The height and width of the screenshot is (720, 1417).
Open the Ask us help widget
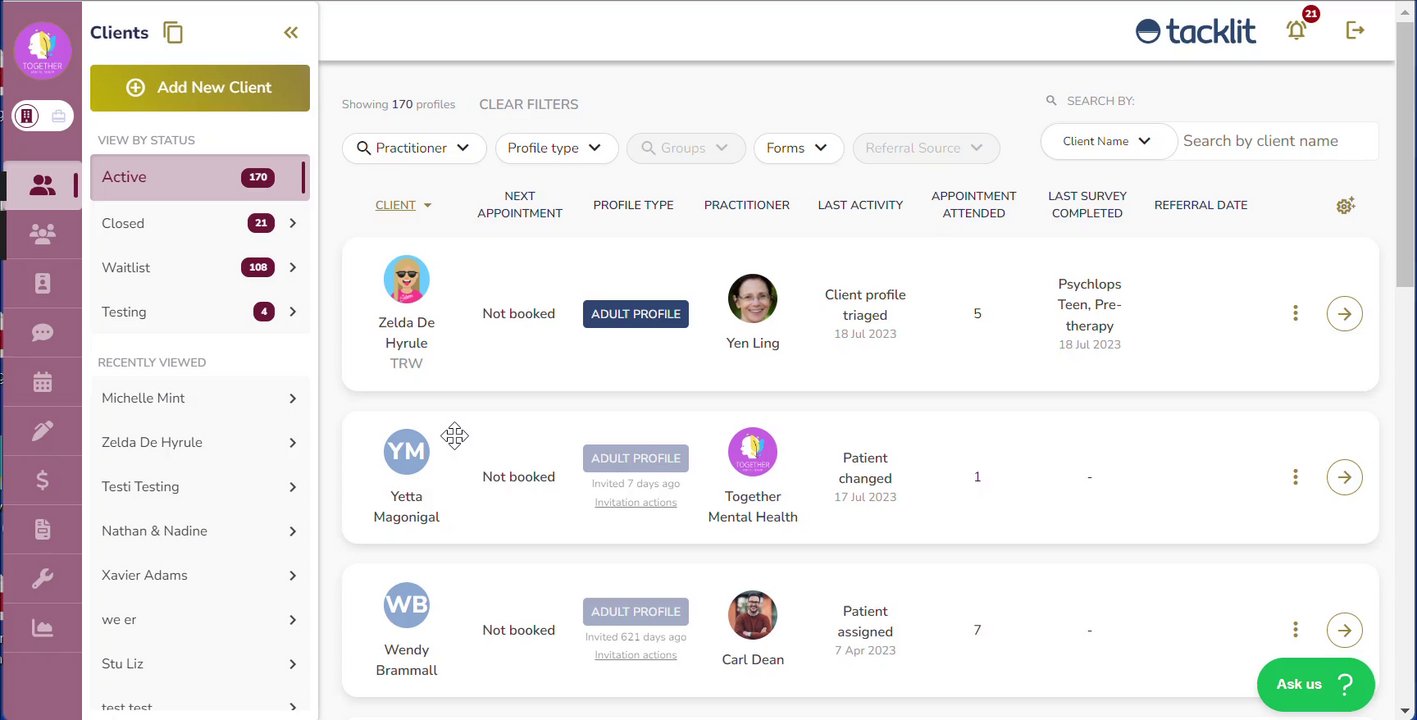point(1315,684)
